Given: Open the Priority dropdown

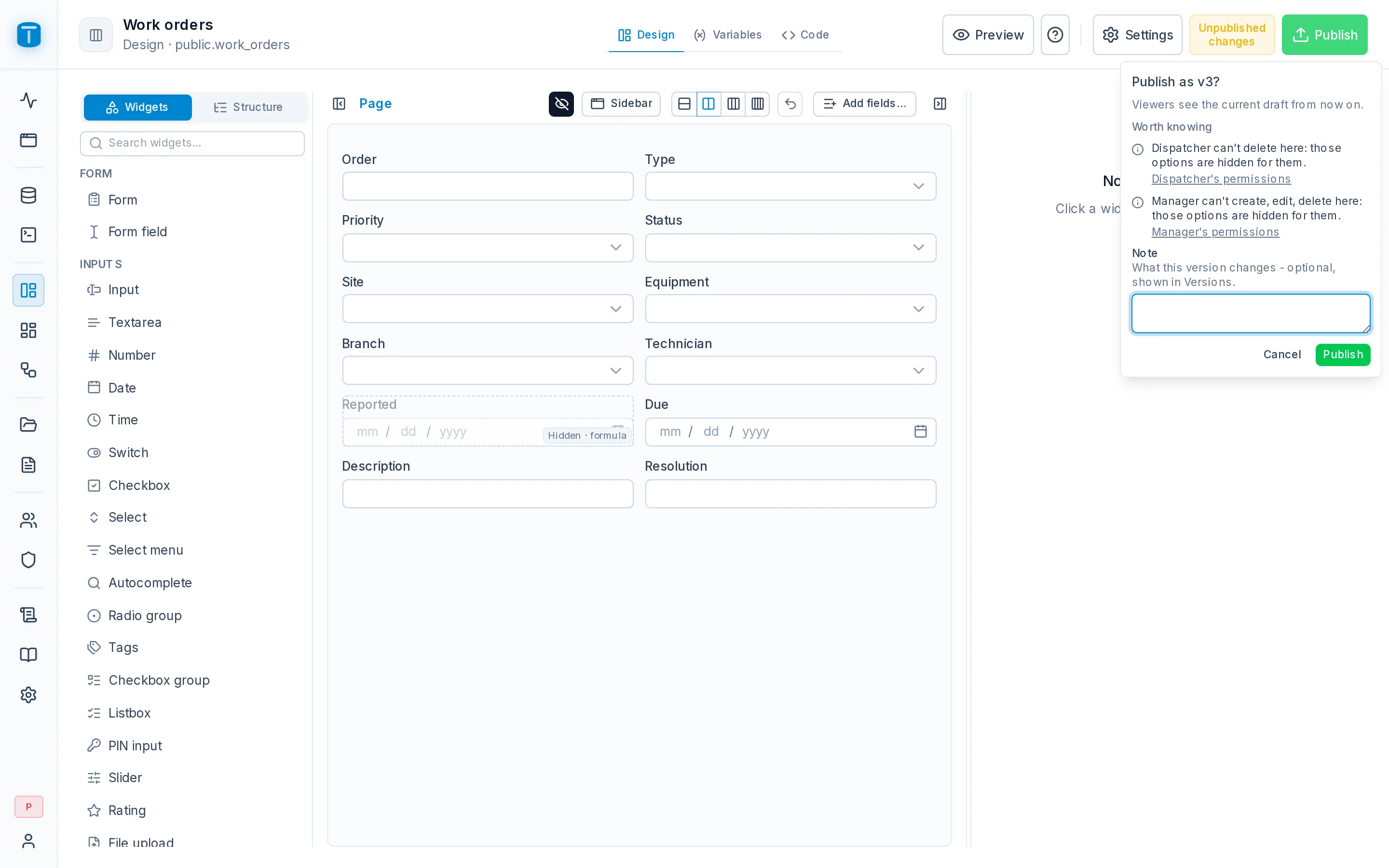Looking at the screenshot, I should coord(487,247).
